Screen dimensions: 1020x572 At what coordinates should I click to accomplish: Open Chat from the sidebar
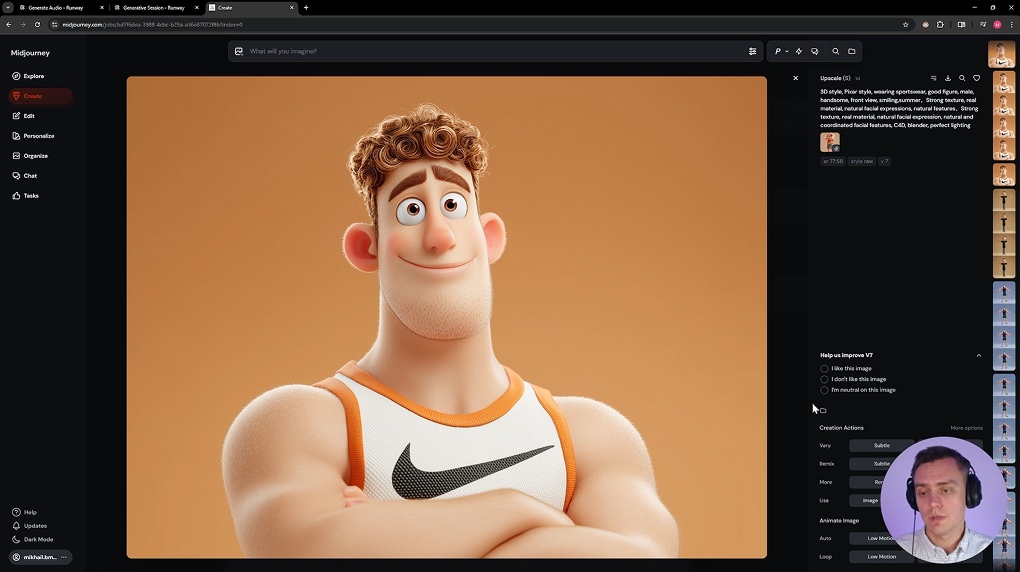coord(25,176)
